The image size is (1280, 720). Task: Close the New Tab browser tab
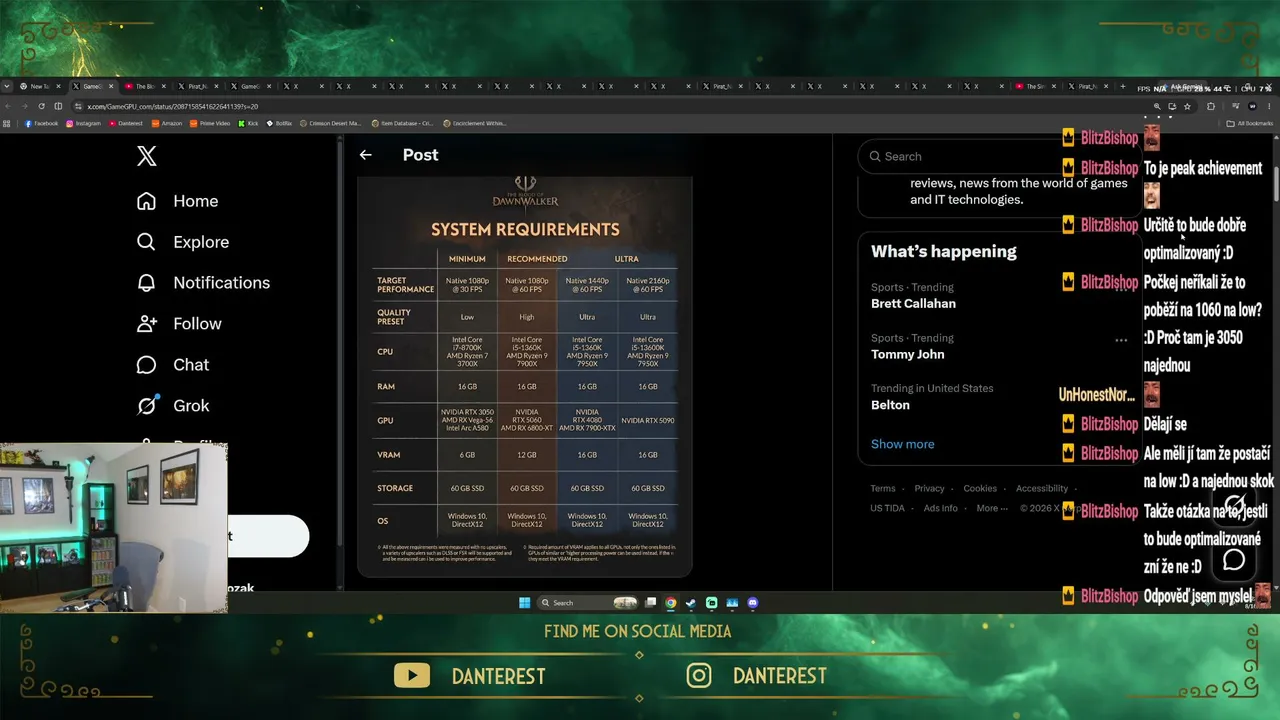point(59,87)
